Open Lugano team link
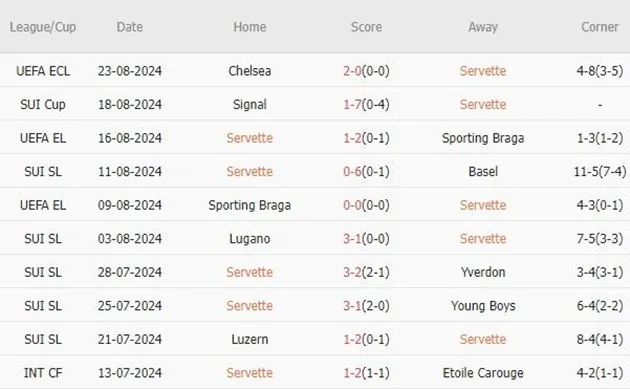 click(x=250, y=239)
